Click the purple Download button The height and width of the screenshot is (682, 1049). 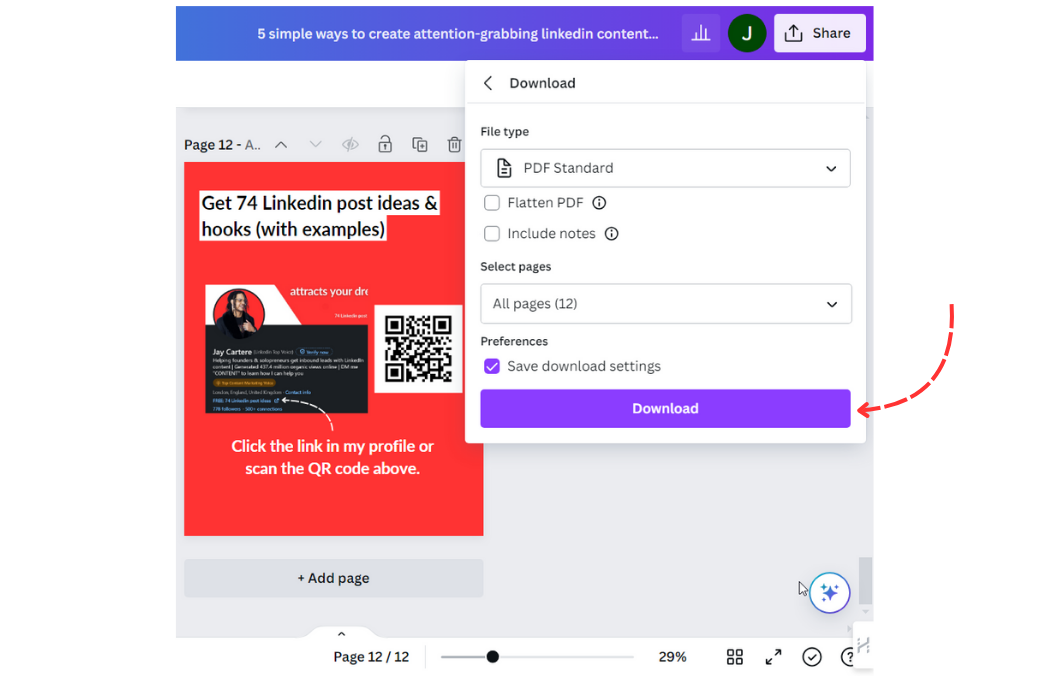click(665, 408)
